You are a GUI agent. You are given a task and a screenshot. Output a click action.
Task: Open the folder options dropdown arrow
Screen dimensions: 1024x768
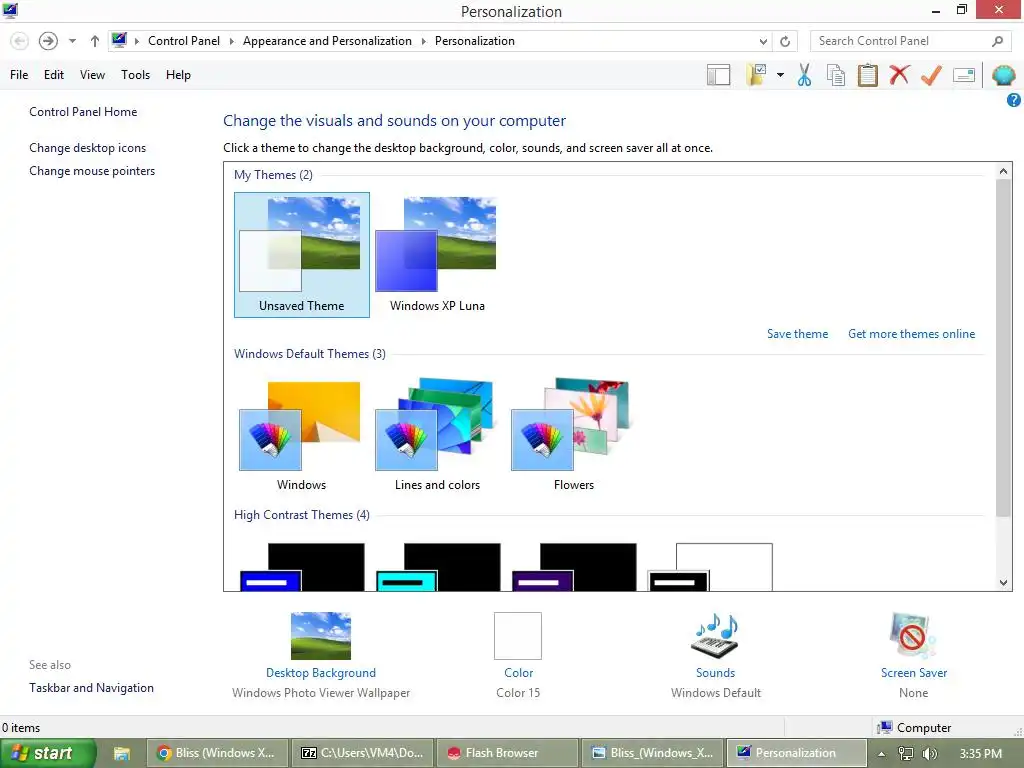point(780,75)
